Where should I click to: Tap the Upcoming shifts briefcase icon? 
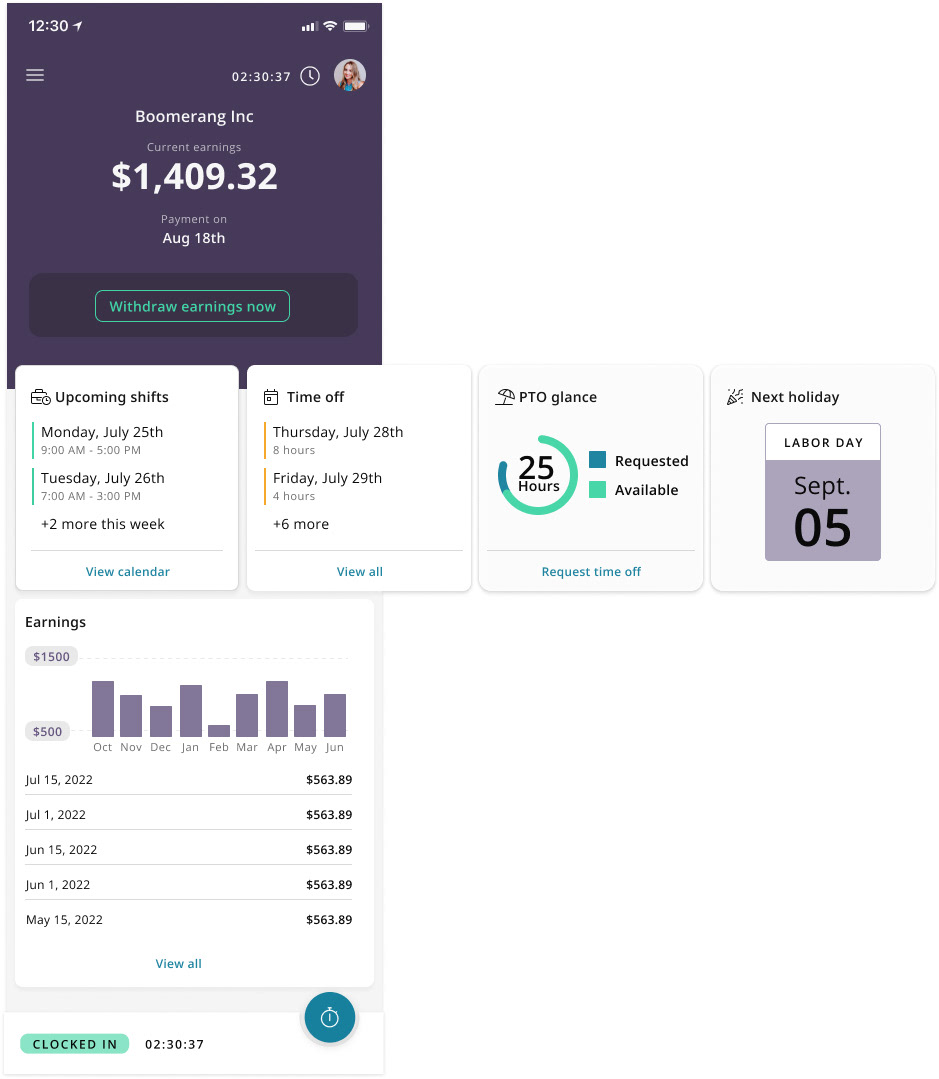41,397
